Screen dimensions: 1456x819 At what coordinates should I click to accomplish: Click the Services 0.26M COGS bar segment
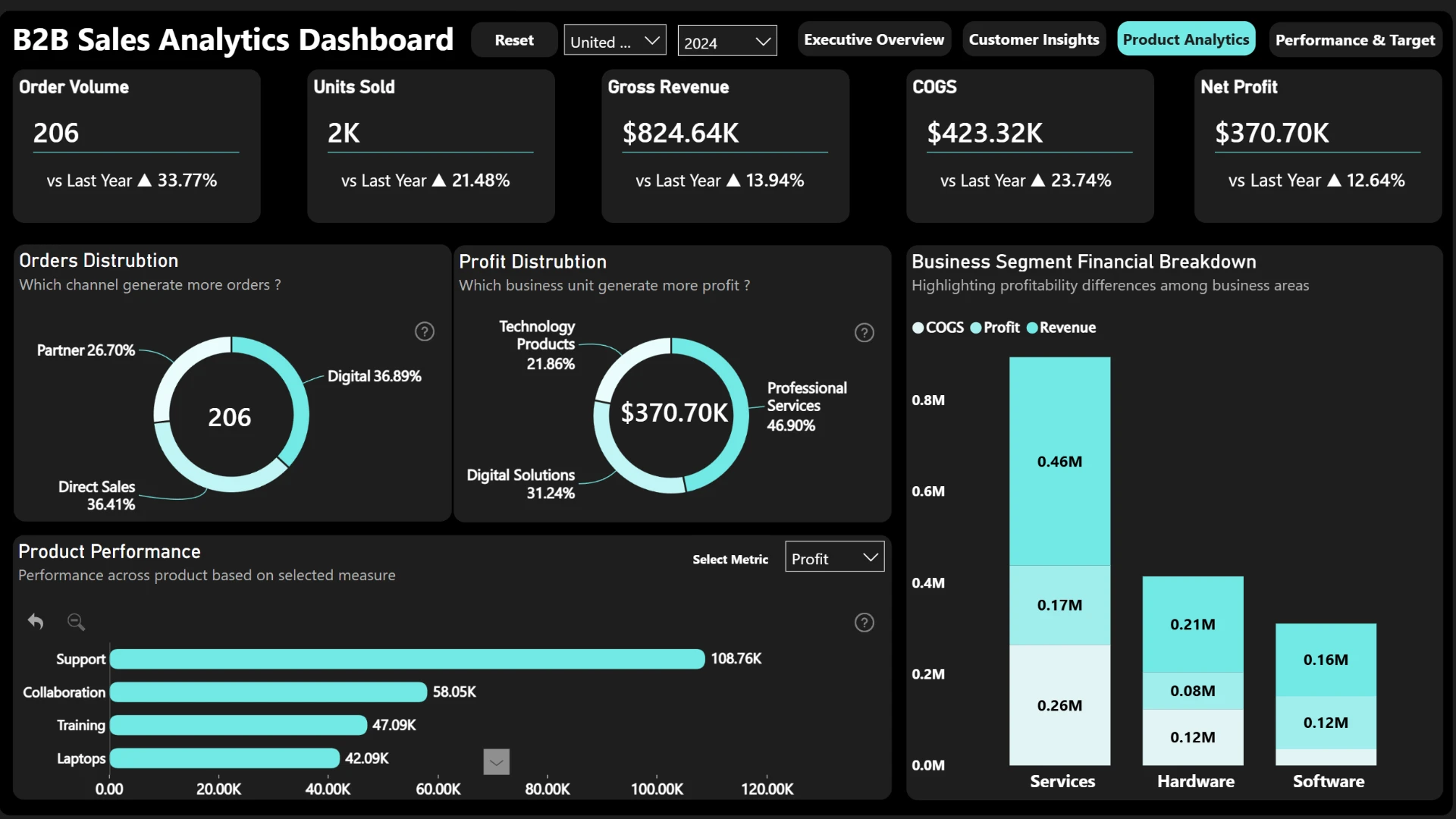pyautogui.click(x=1059, y=705)
